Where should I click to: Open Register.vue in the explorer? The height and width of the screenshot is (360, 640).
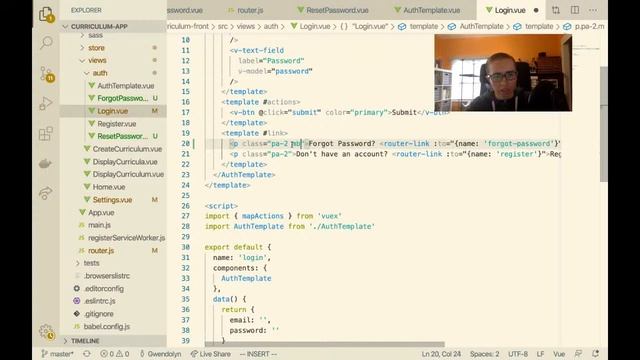116,124
